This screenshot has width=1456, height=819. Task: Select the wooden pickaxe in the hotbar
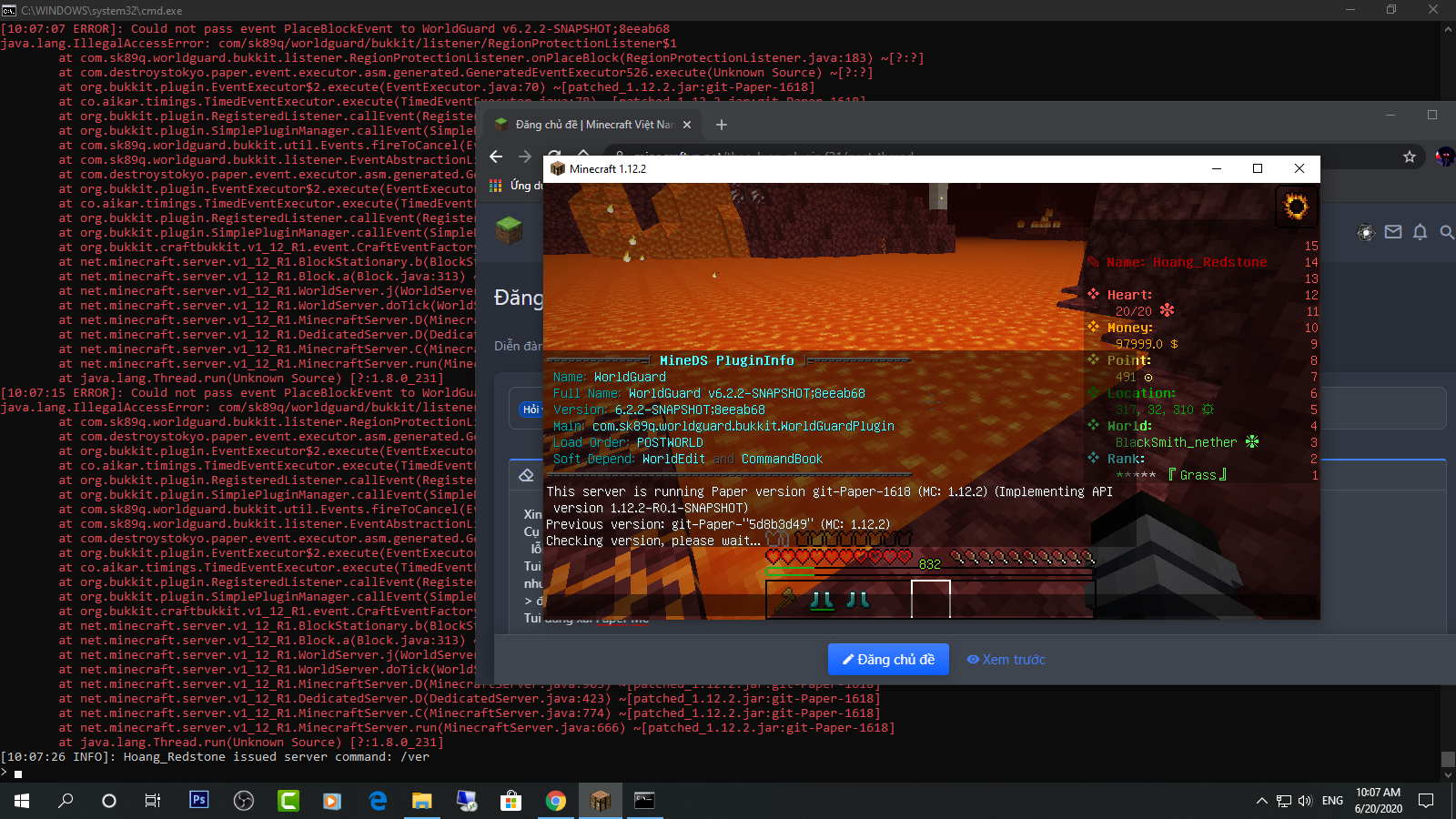[x=785, y=600]
